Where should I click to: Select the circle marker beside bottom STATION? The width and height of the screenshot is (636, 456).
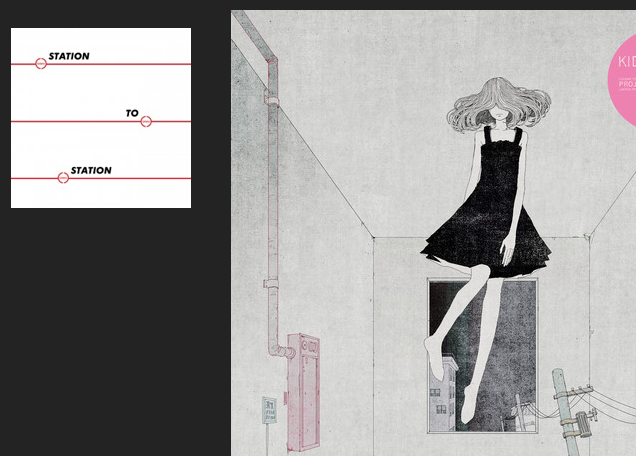[x=63, y=178]
